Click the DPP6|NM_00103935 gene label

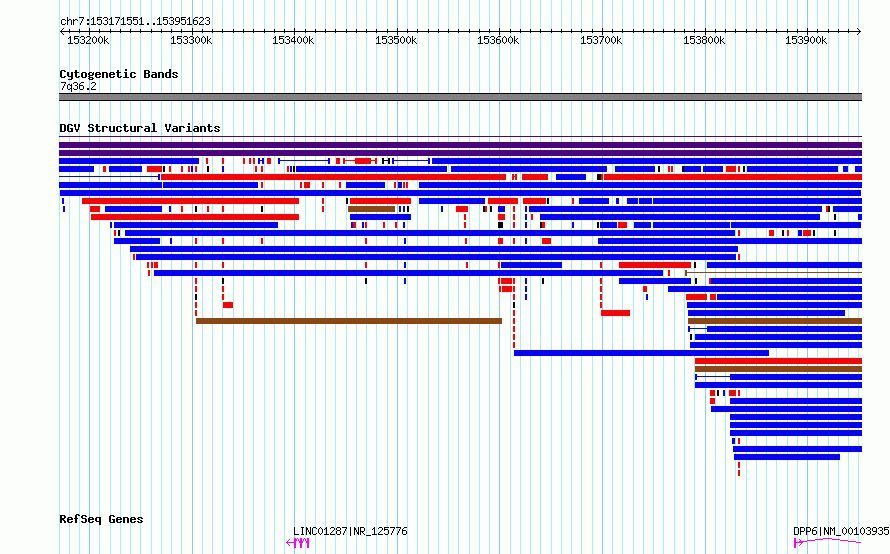pos(841,531)
